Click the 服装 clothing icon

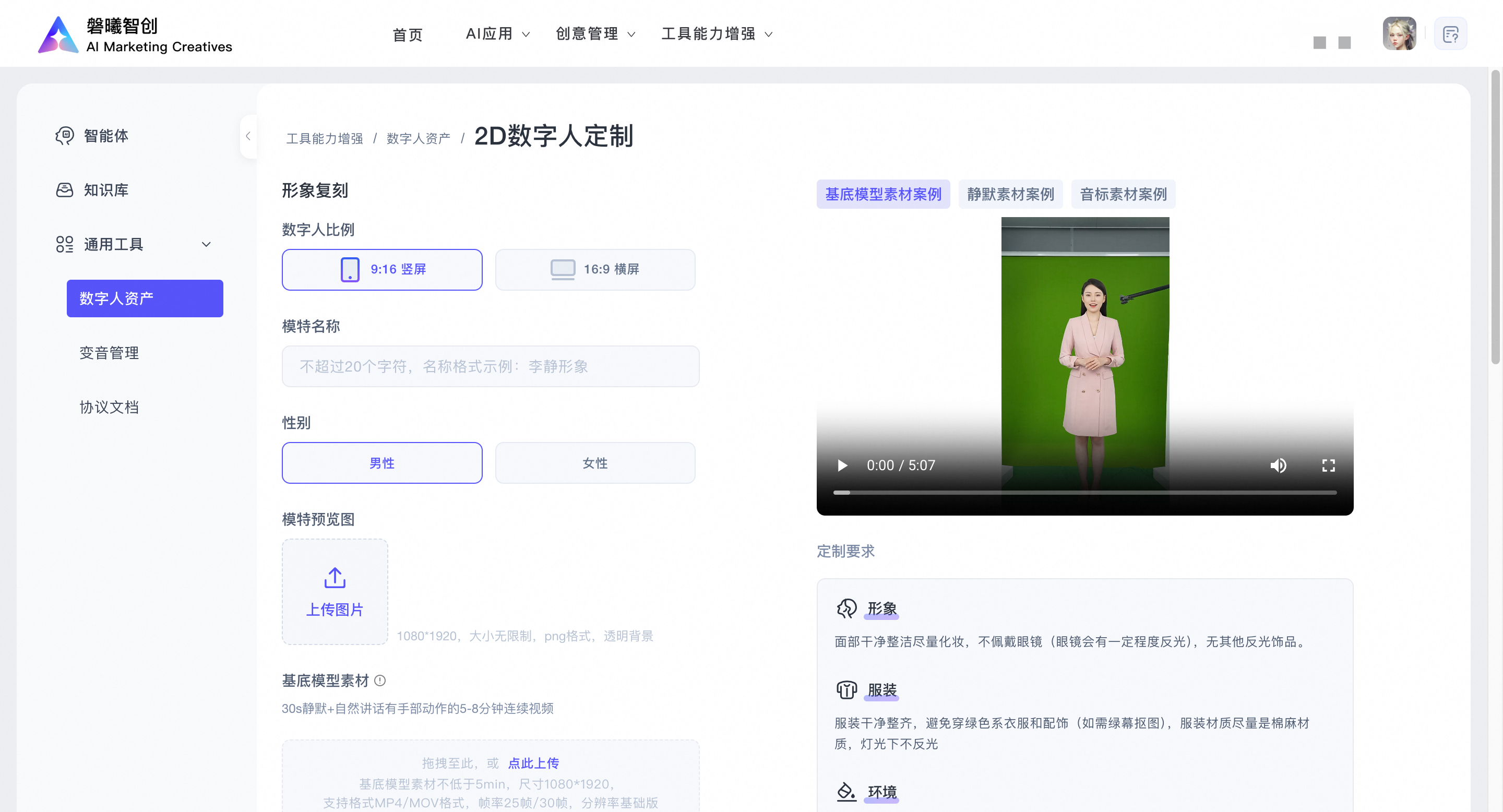pyautogui.click(x=846, y=690)
